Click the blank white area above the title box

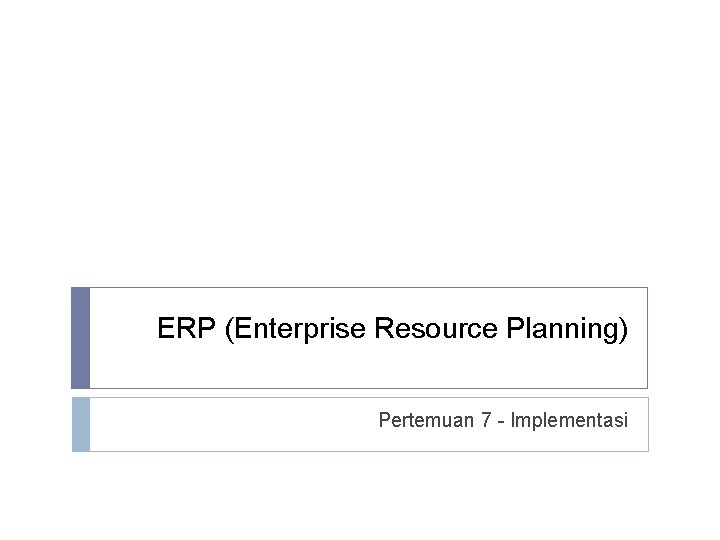(360, 150)
